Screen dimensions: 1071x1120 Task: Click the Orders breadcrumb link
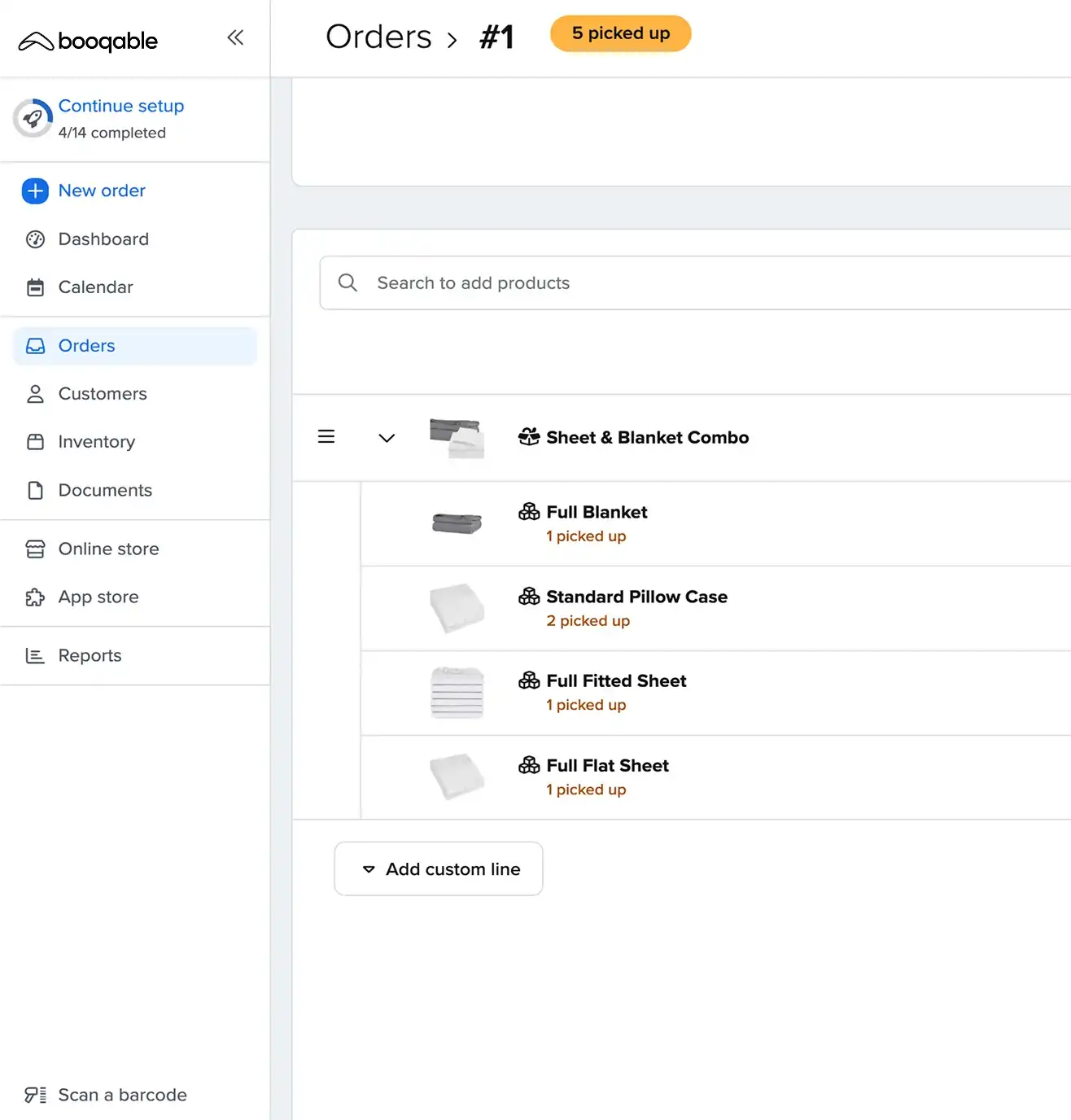click(378, 37)
